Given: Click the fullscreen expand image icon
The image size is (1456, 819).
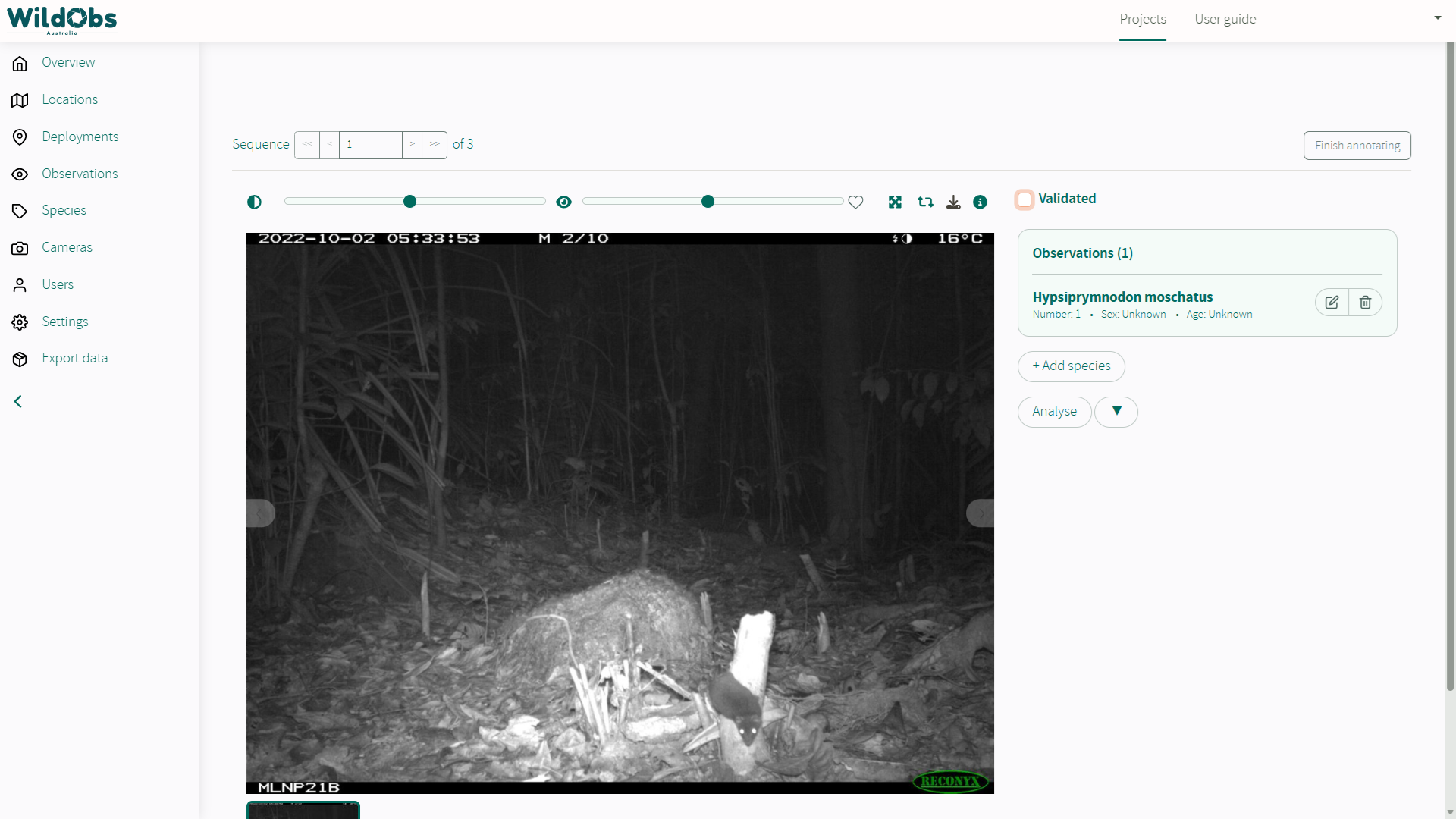Looking at the screenshot, I should coord(895,202).
